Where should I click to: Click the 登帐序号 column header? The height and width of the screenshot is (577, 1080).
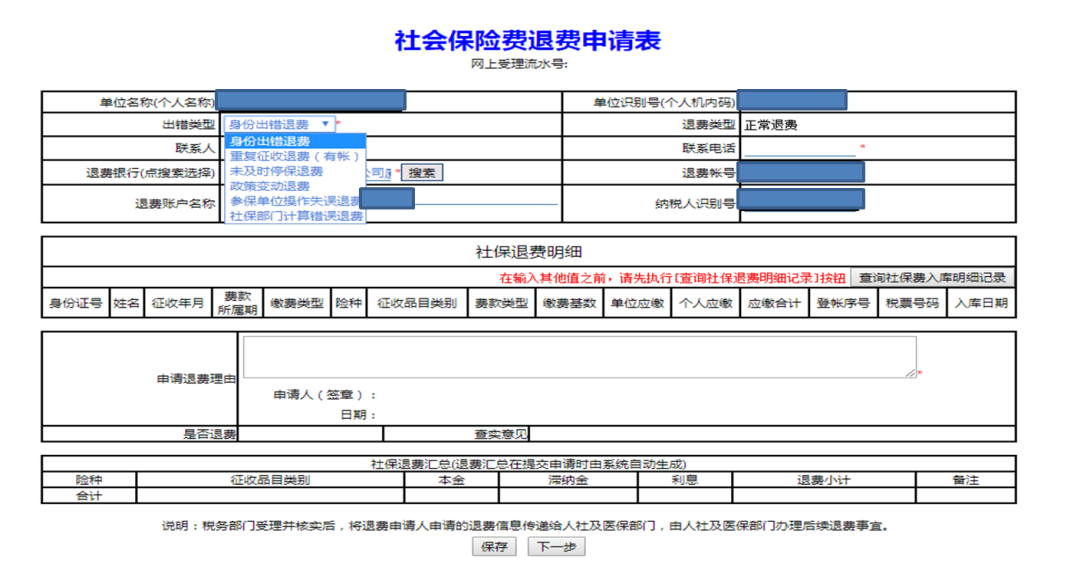pos(843,303)
